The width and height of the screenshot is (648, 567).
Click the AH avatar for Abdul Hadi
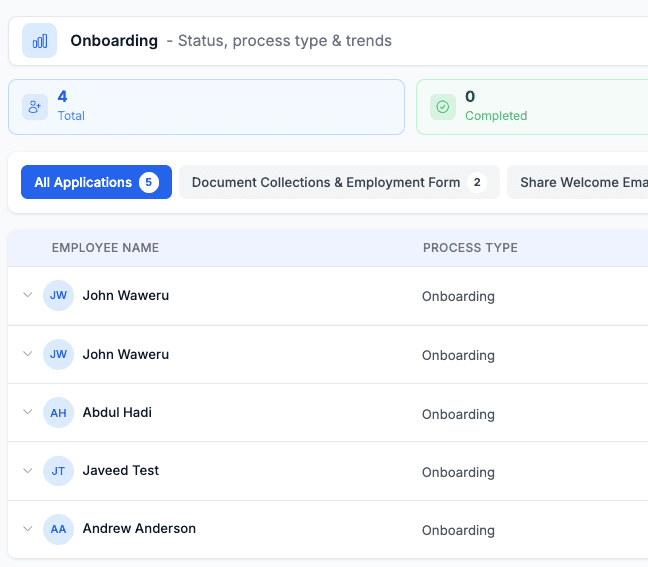(58, 412)
